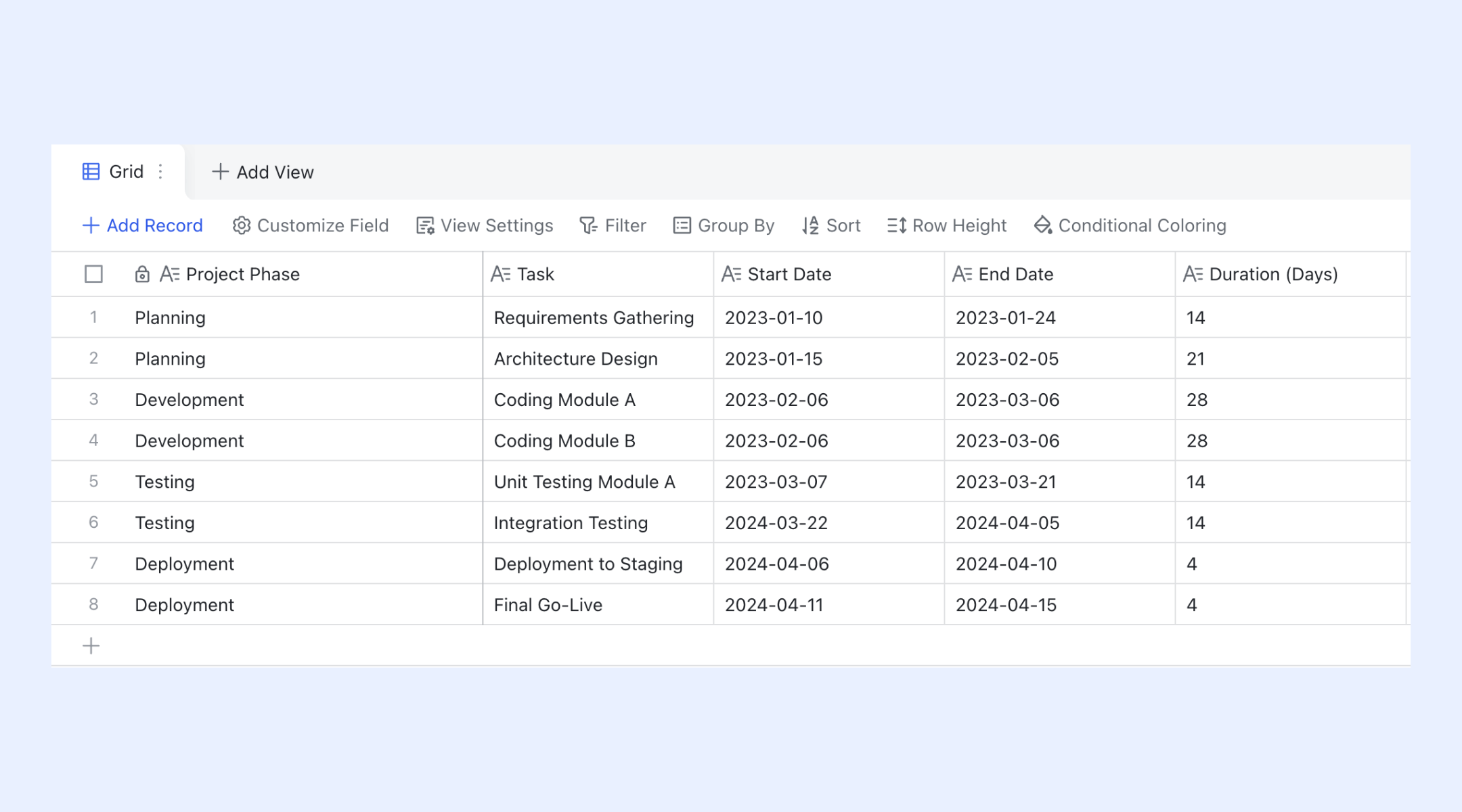Viewport: 1462px width, 812px height.
Task: Open the Grid view three-dot options menu
Action: coord(160,172)
